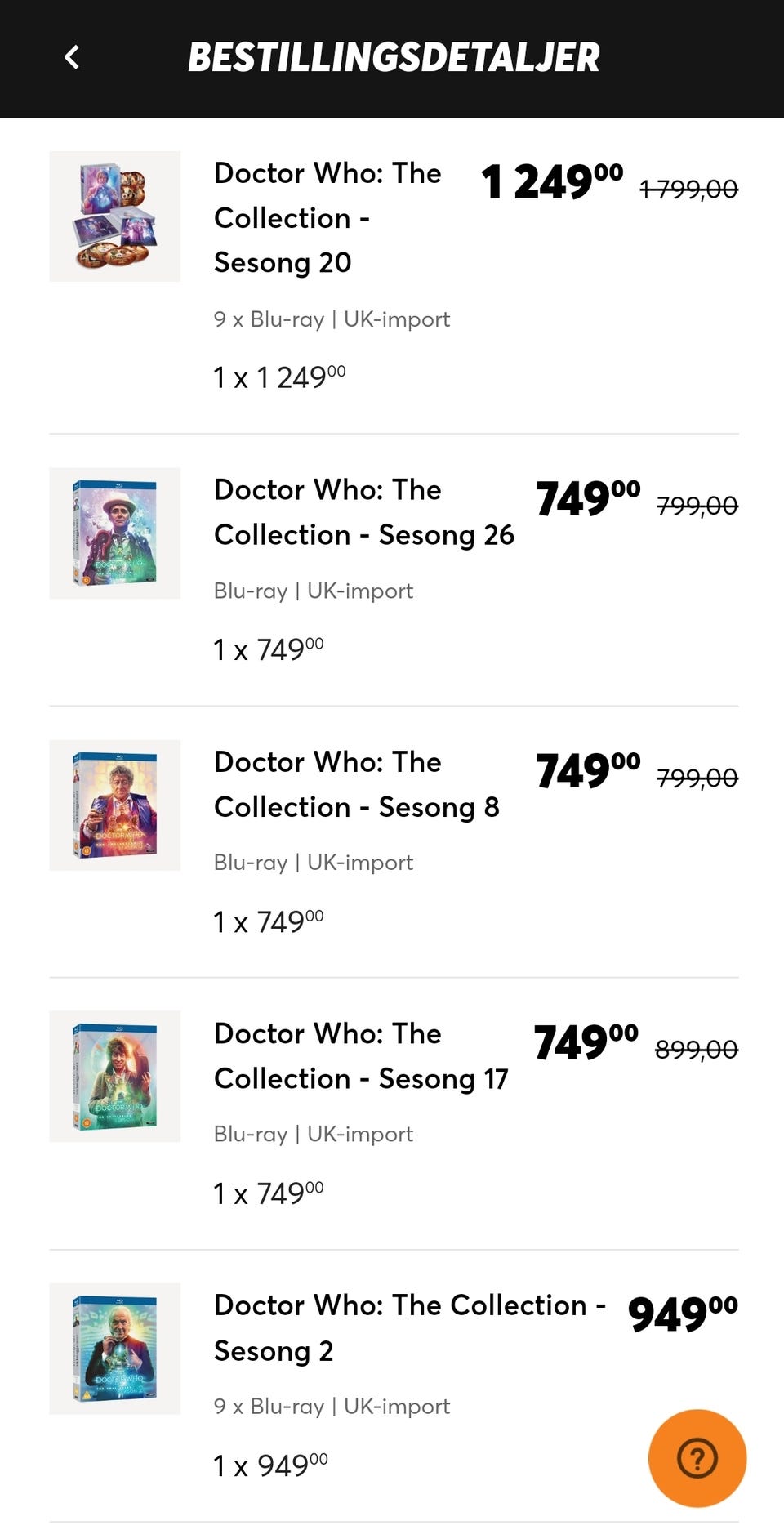Click the 9 x Blu-ray label under Sesong 20

pos(332,319)
